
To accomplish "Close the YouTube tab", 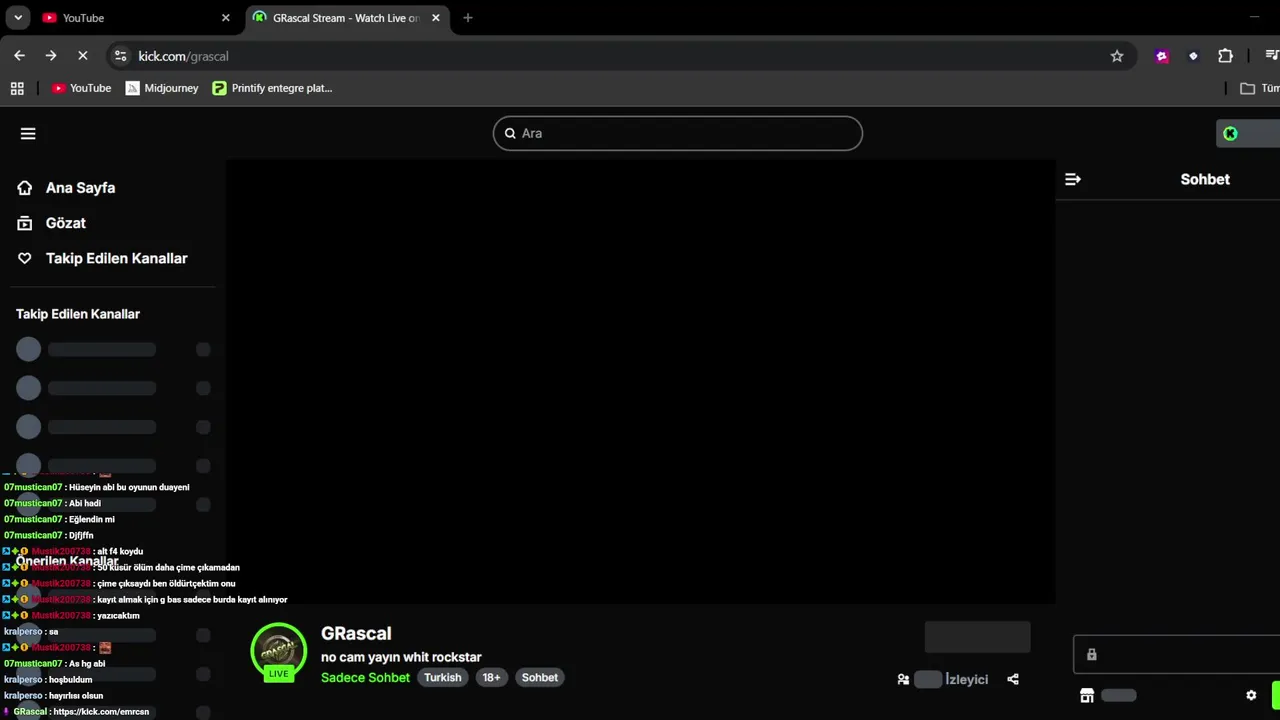I will point(225,18).
